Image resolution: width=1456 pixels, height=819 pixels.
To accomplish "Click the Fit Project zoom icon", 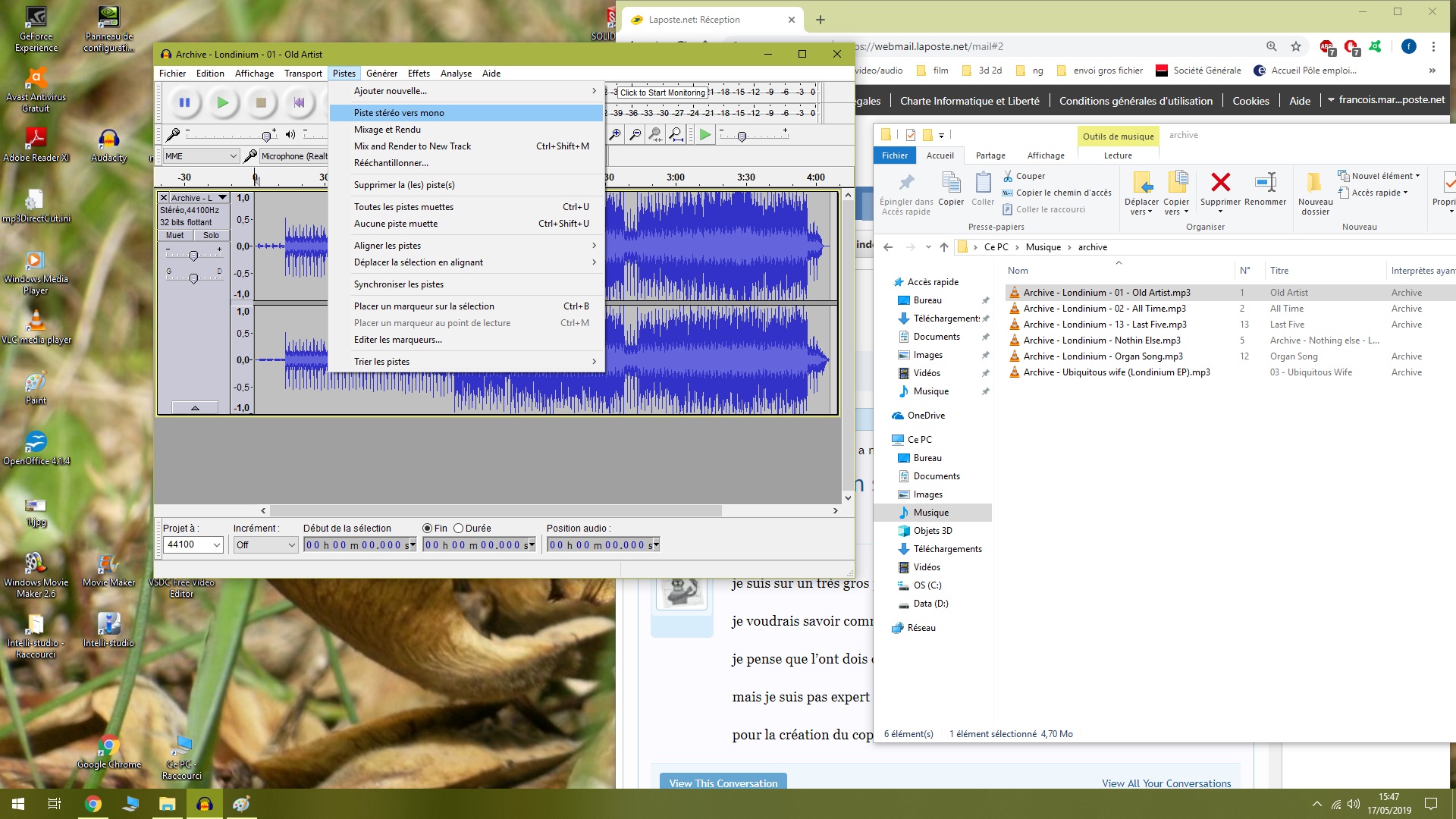I will pyautogui.click(x=676, y=134).
